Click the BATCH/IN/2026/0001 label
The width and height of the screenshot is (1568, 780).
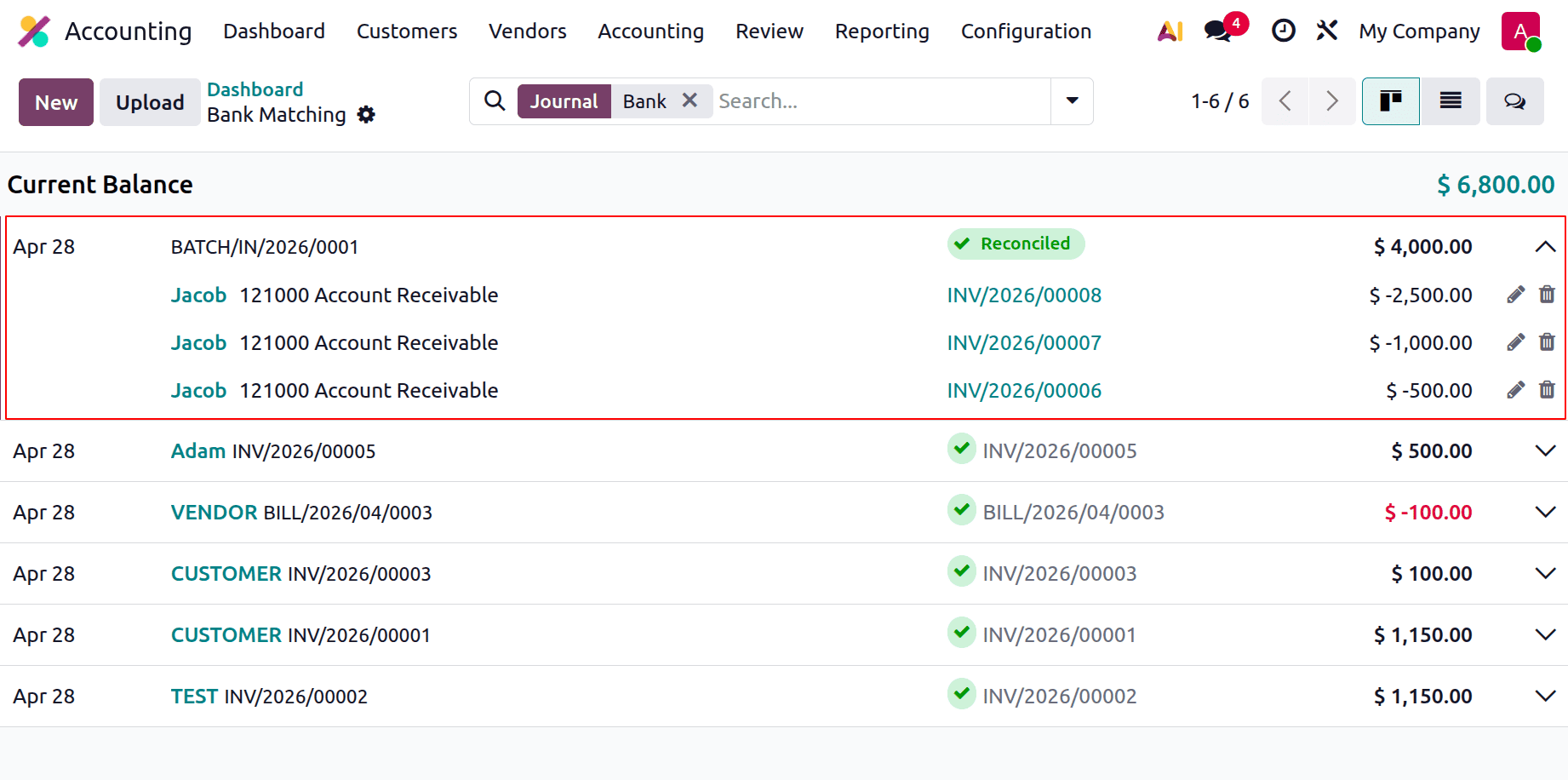coord(265,247)
